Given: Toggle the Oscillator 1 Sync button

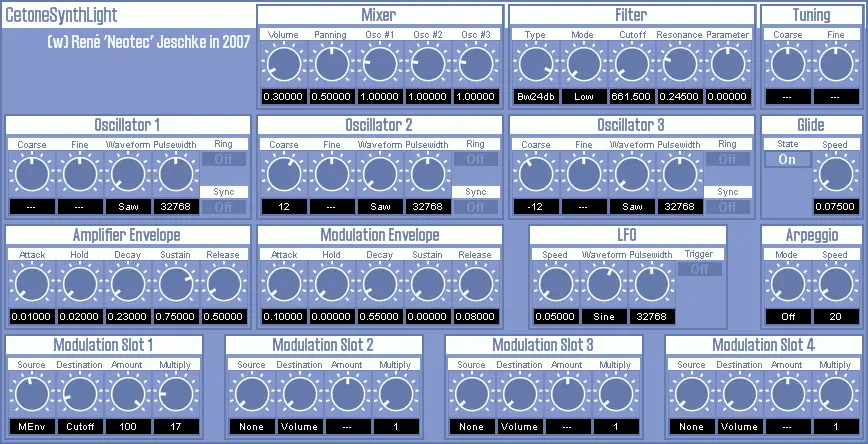Looking at the screenshot, I should click(224, 207).
